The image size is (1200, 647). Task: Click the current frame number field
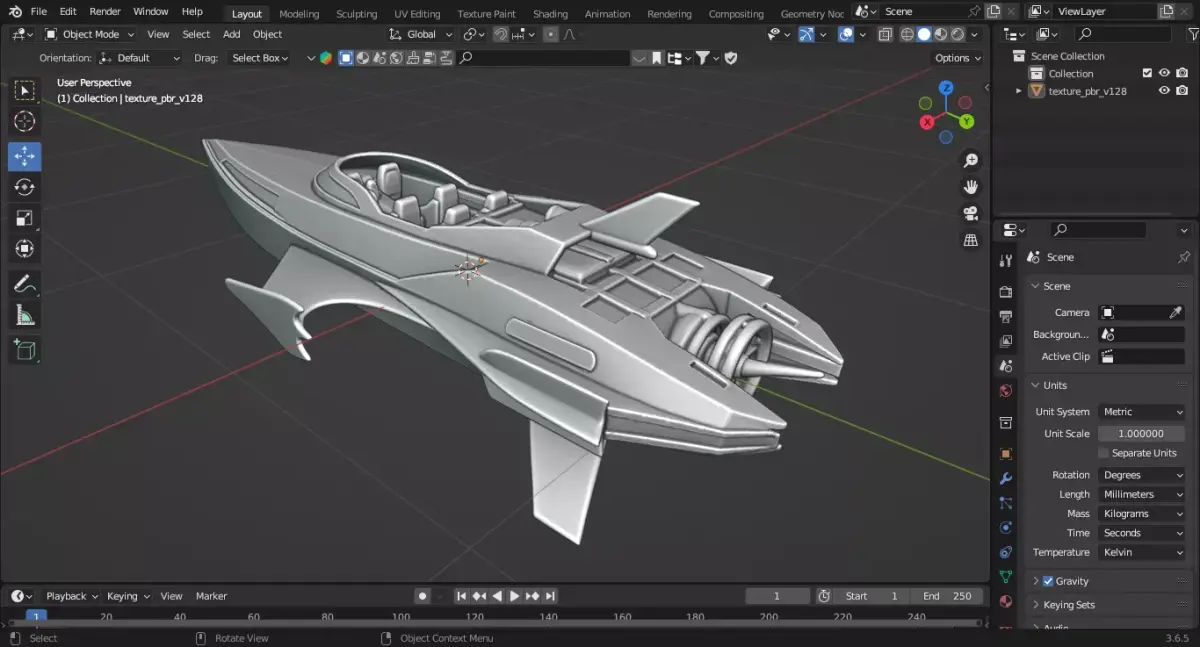777,596
